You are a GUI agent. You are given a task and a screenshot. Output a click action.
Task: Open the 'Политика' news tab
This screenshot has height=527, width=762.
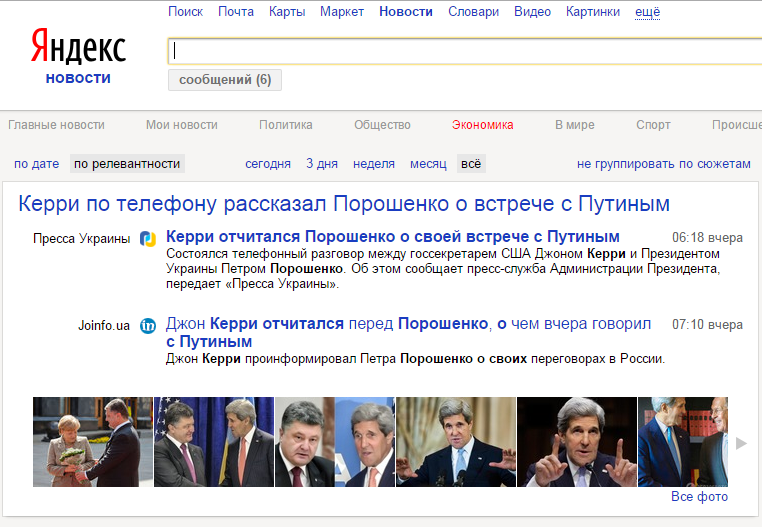pyautogui.click(x=285, y=125)
